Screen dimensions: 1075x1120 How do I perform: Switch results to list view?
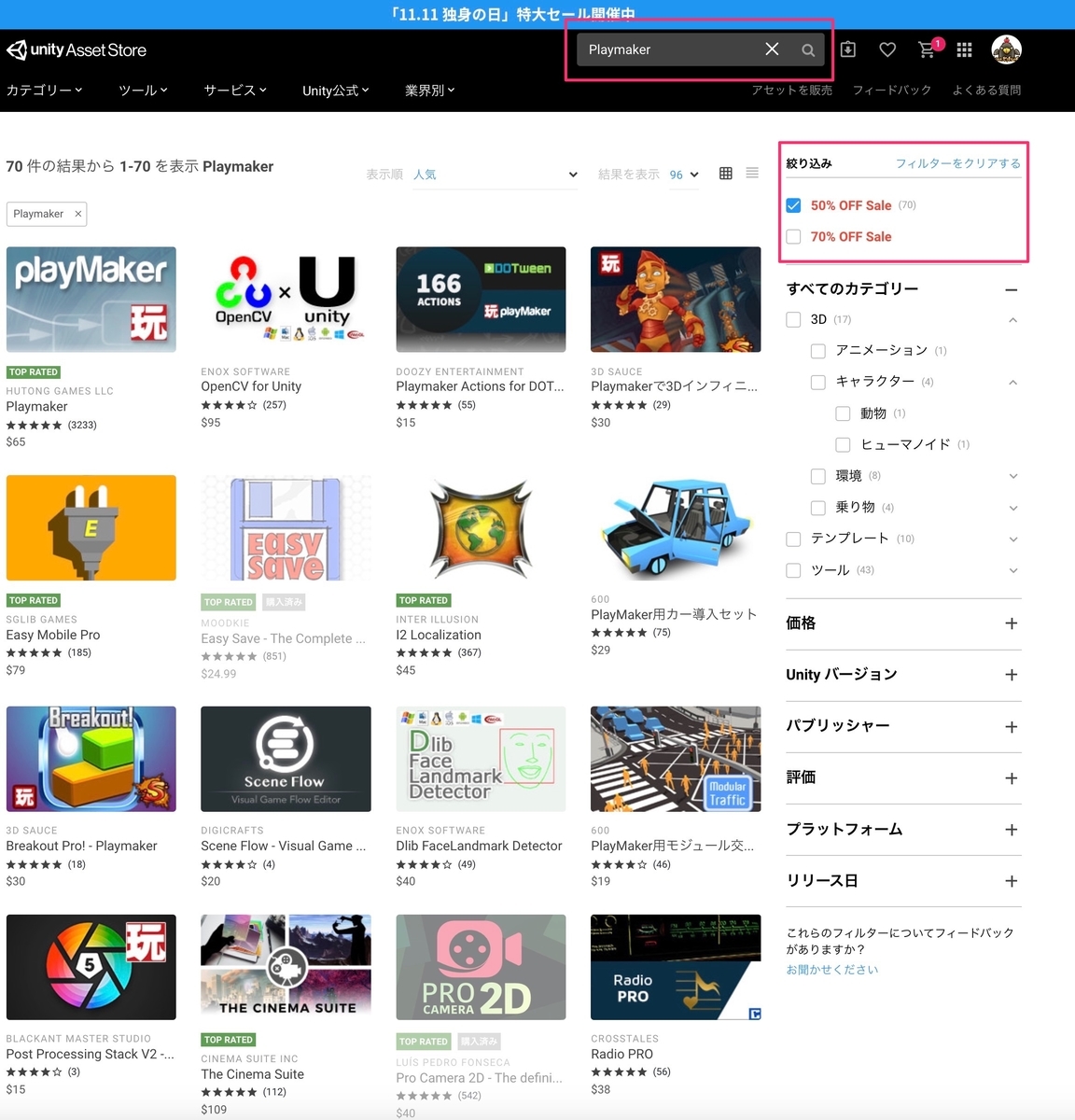pyautogui.click(x=752, y=174)
